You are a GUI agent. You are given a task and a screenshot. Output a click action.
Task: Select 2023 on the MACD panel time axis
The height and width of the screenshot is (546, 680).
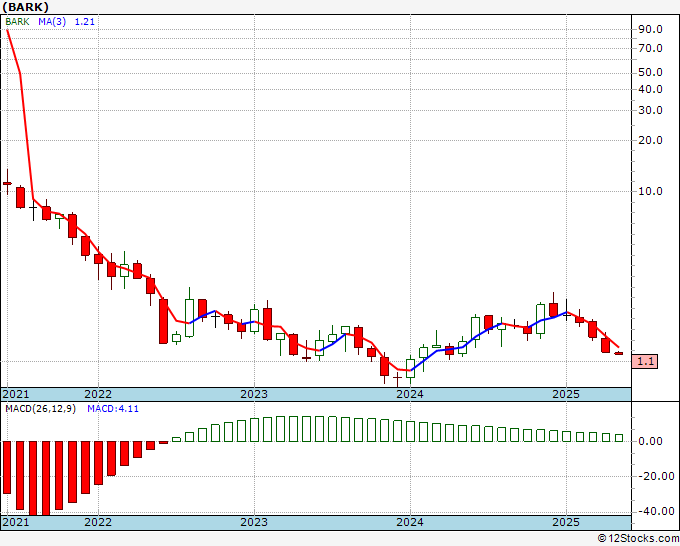tap(254, 522)
